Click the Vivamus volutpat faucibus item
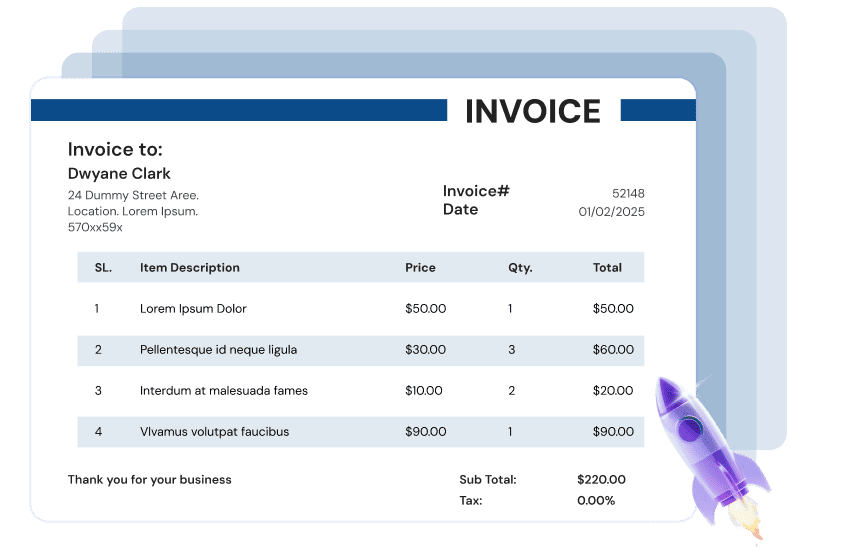This screenshot has width=850, height=550. click(214, 432)
